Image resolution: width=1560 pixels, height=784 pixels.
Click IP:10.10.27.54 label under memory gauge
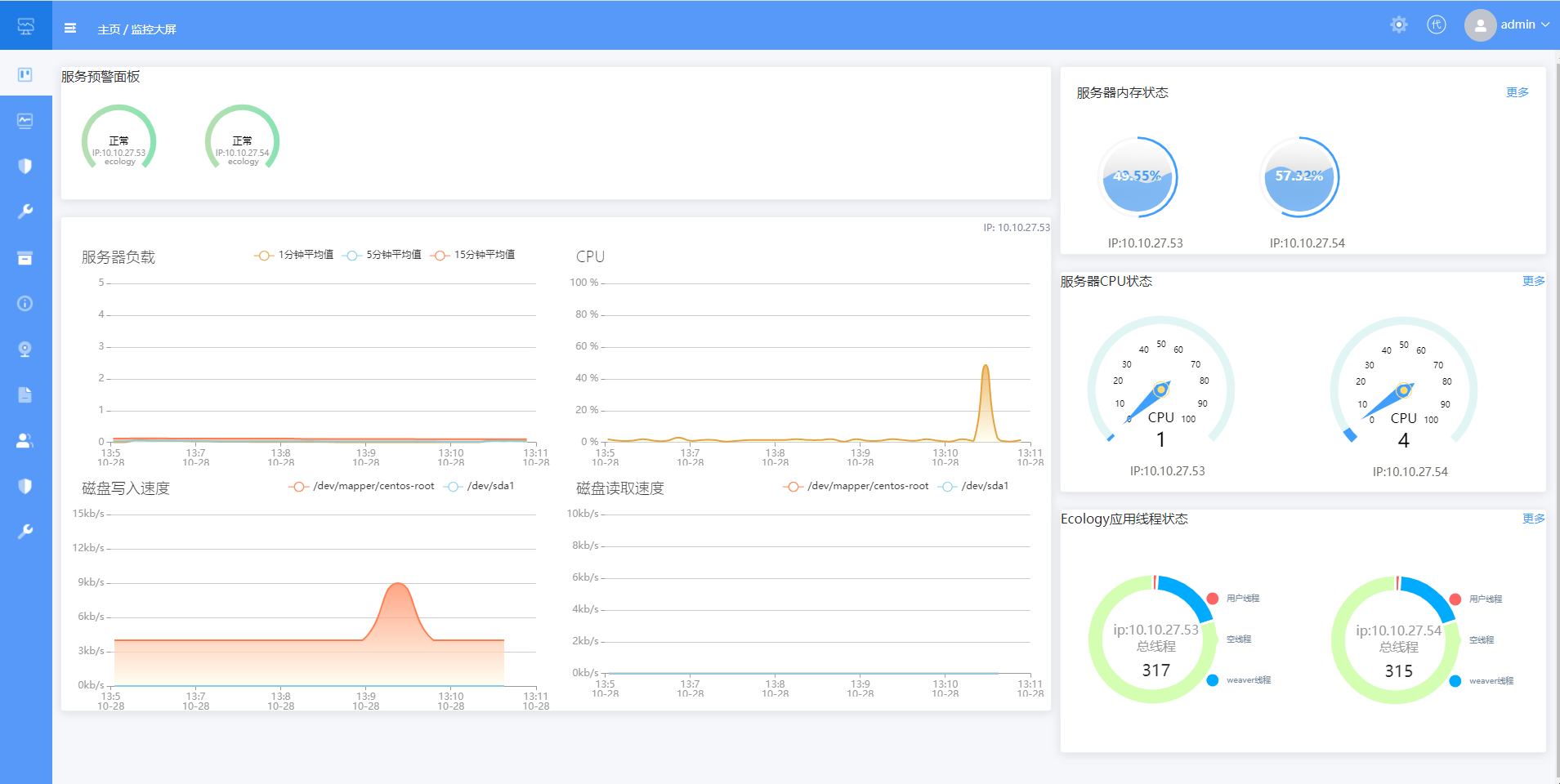[x=1307, y=243]
